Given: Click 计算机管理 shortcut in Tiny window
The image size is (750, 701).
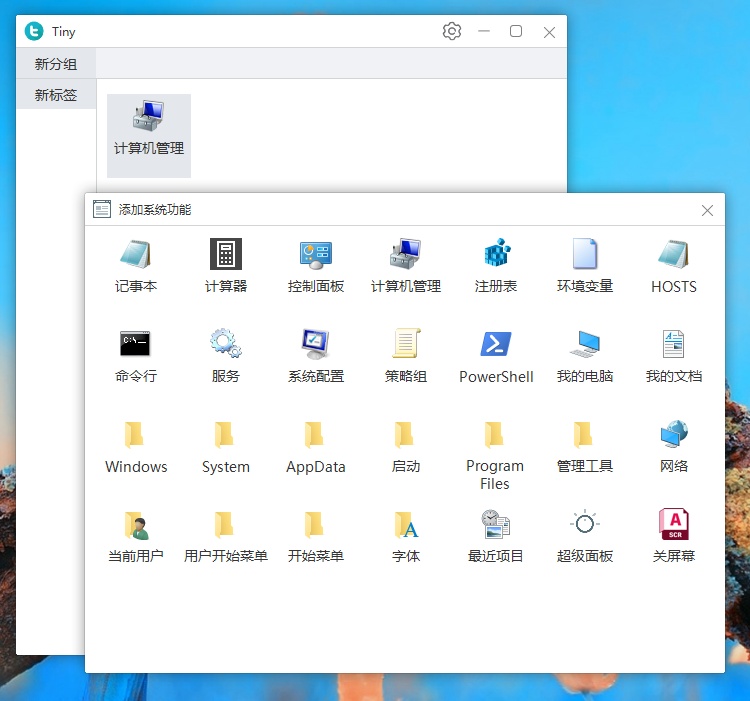Looking at the screenshot, I should (x=149, y=129).
